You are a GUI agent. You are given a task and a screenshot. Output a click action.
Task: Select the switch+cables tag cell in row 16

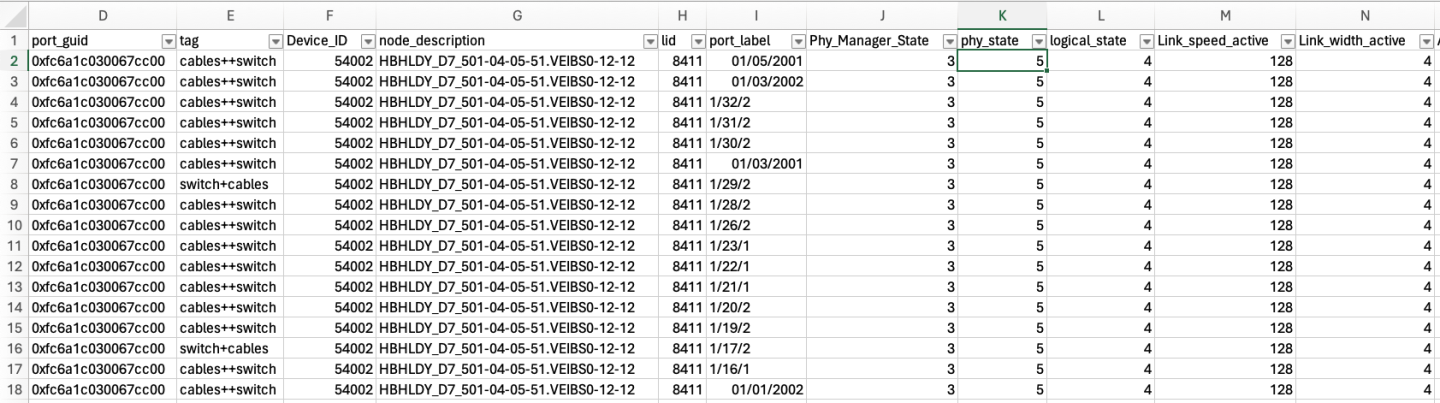[x=230, y=348]
